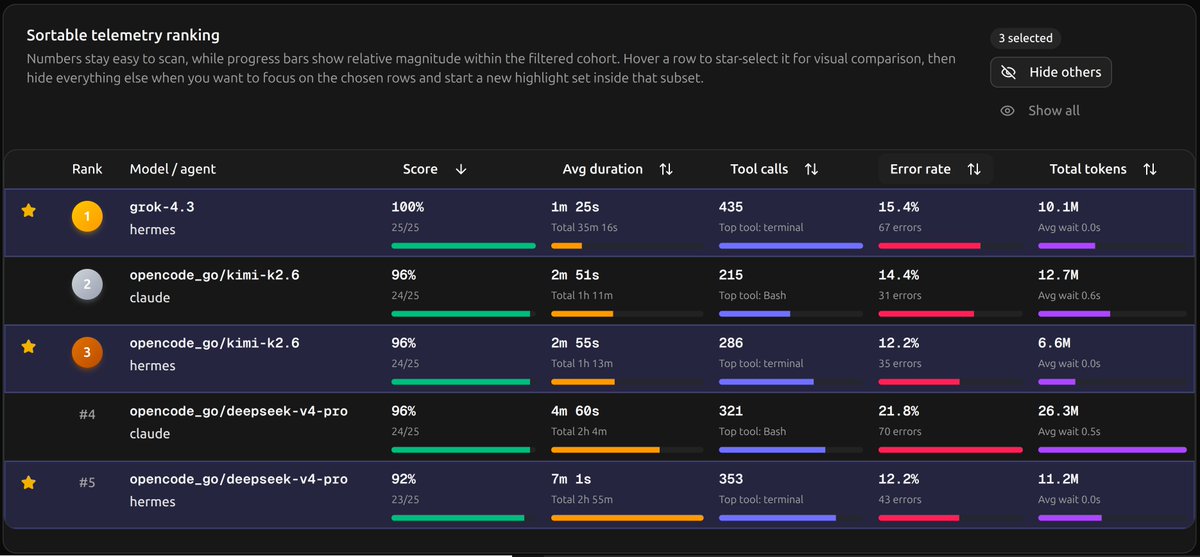Click the Score descending arrow icon
Screen dimensions: 1200x557
(x=461, y=169)
